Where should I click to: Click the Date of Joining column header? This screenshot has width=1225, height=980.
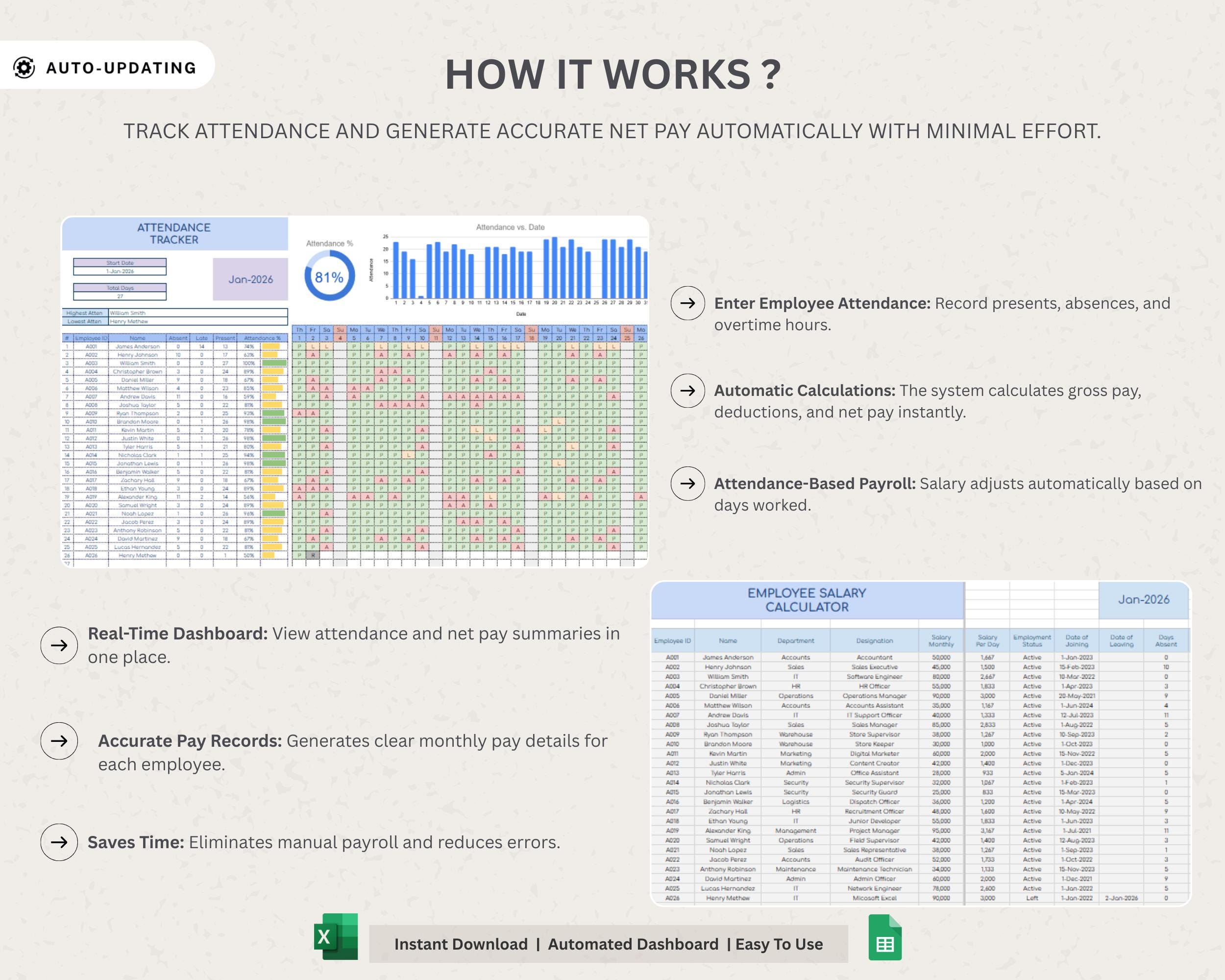[1077, 641]
